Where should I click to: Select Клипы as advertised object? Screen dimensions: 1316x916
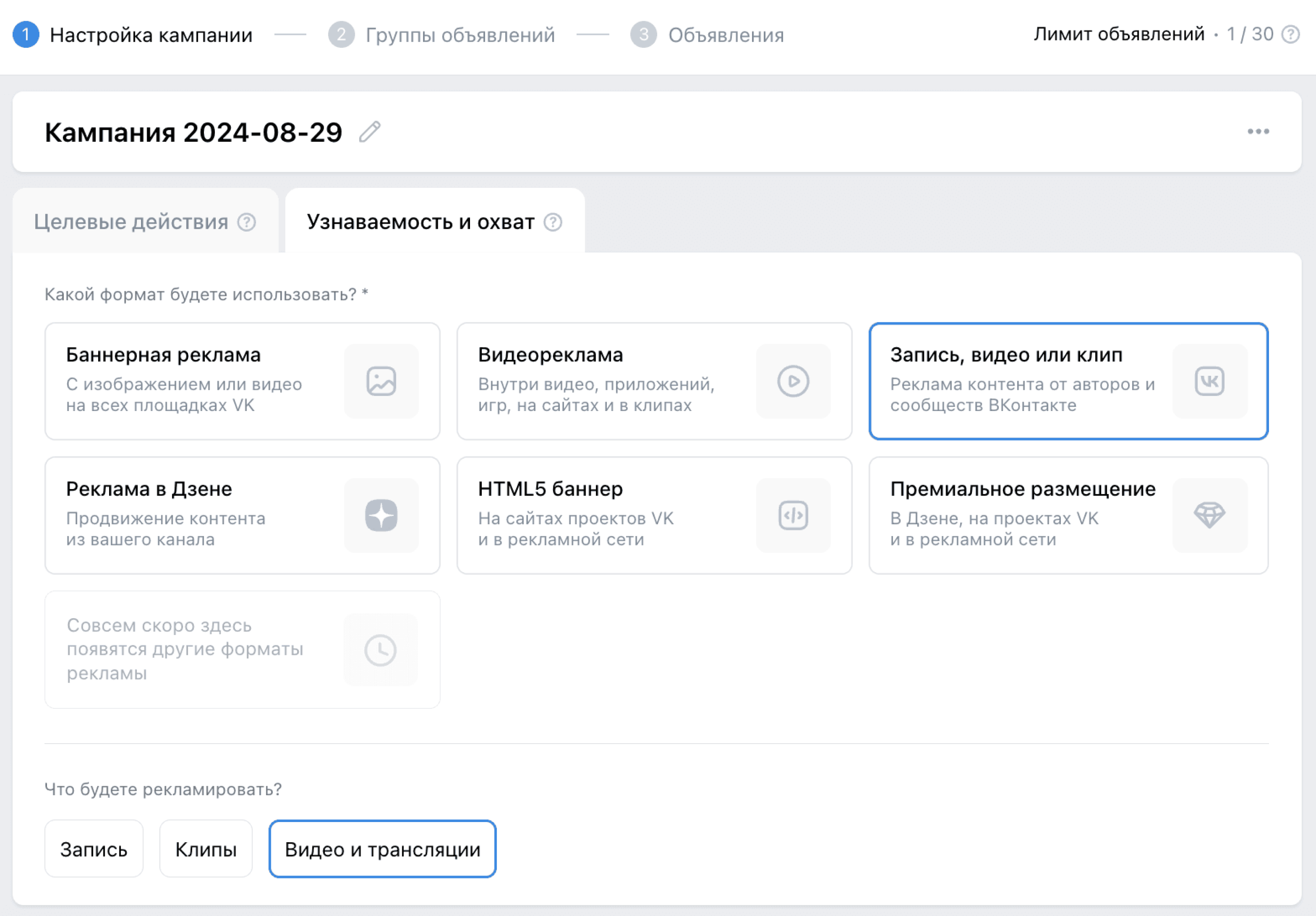[206, 848]
